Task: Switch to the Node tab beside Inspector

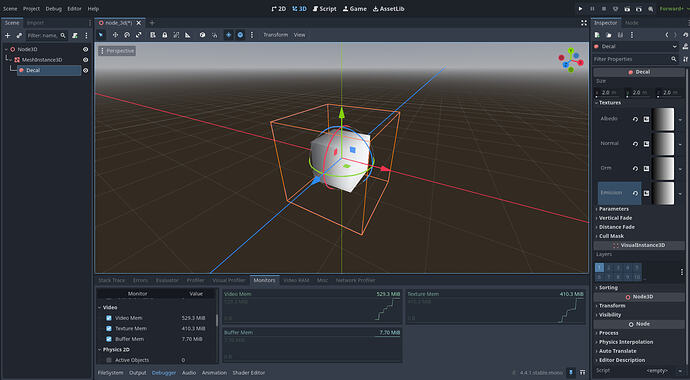Action: [632, 23]
